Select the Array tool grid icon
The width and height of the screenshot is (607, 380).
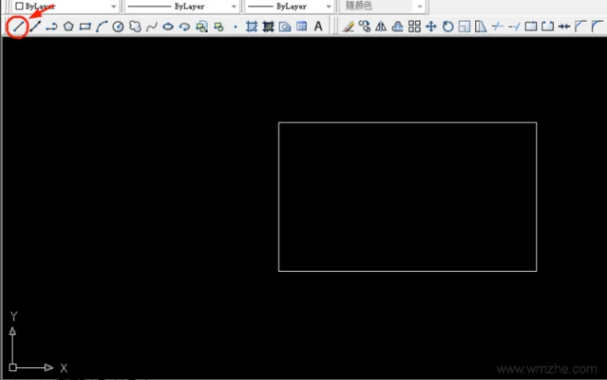[x=414, y=27]
